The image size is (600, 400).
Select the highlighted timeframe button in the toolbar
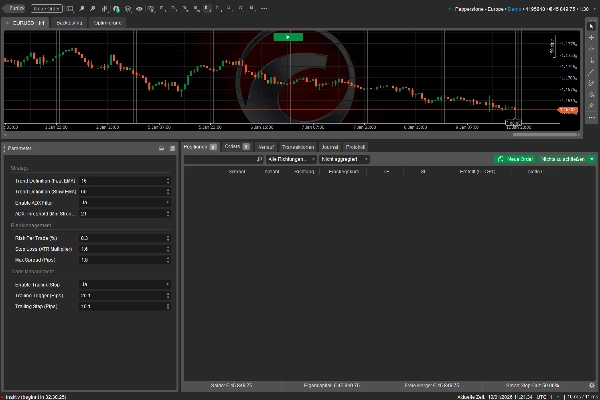click(207, 8)
